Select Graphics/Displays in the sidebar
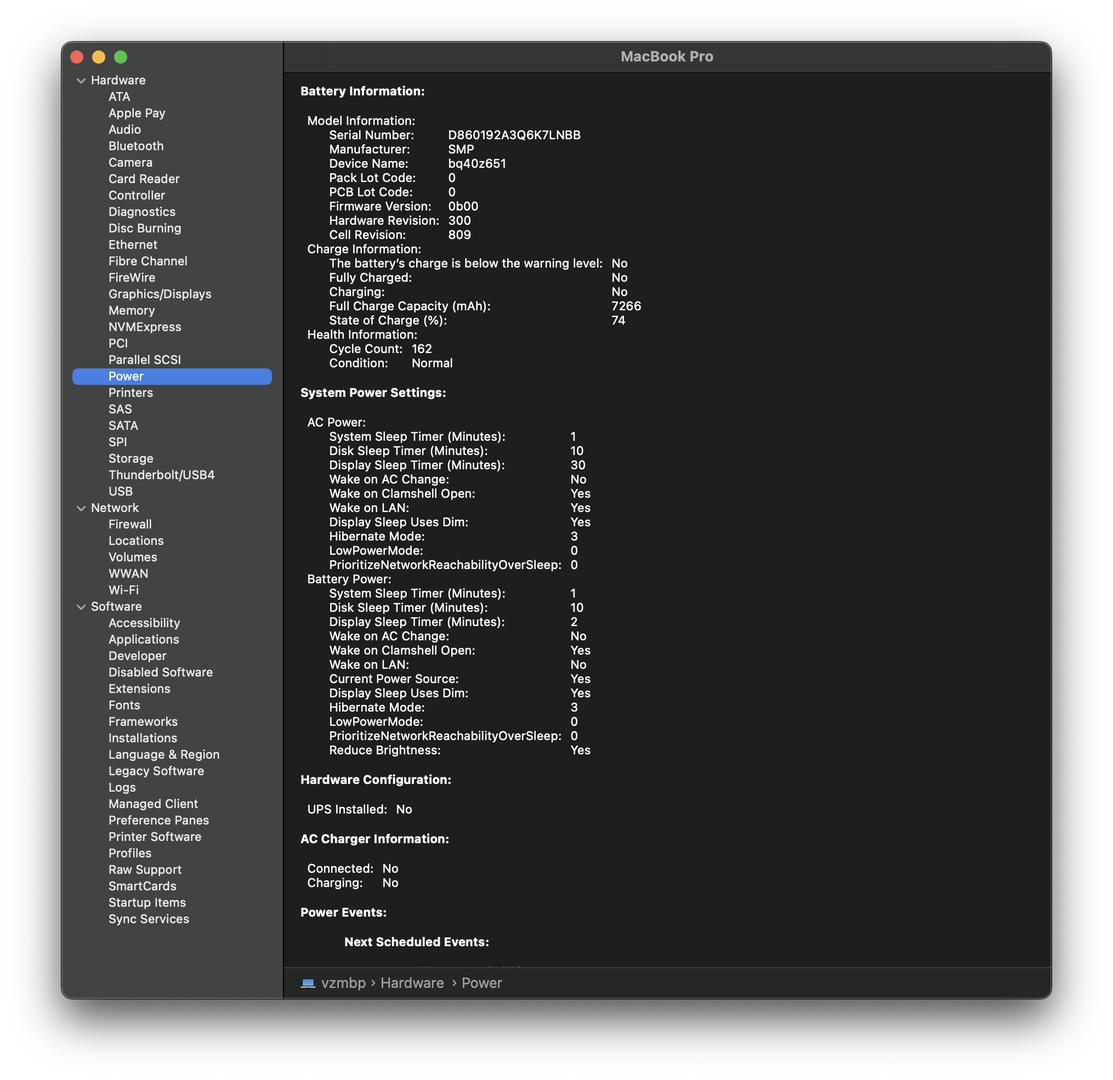The image size is (1113, 1080). [160, 294]
